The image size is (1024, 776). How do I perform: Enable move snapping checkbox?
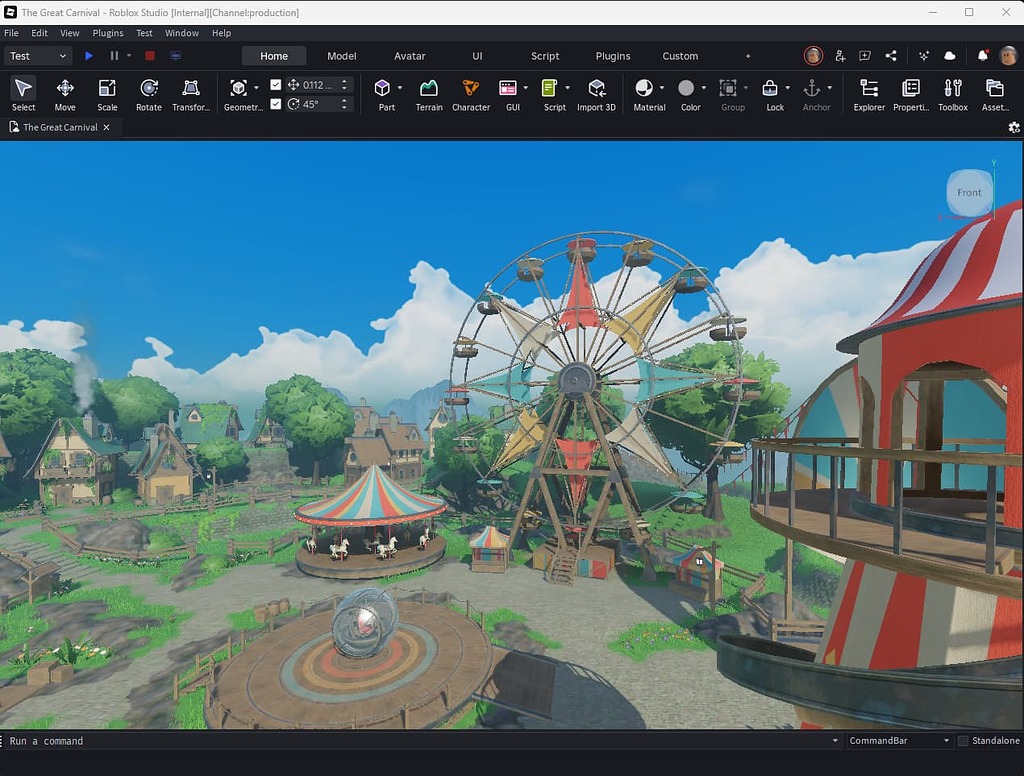pyautogui.click(x=276, y=84)
